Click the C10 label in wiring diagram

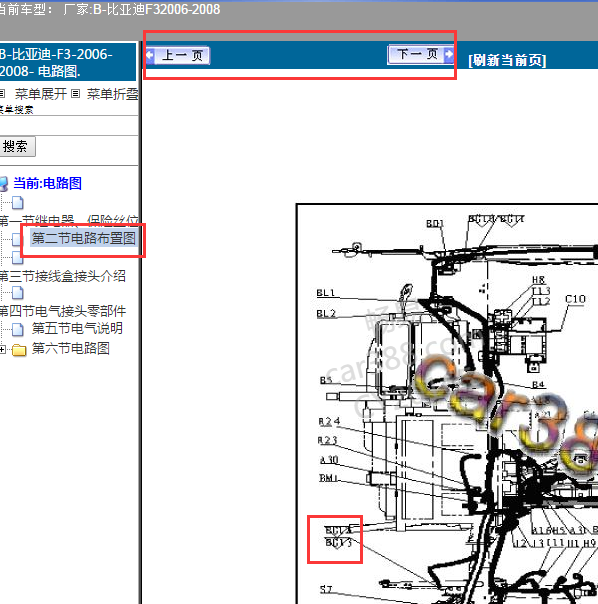pyautogui.click(x=575, y=299)
